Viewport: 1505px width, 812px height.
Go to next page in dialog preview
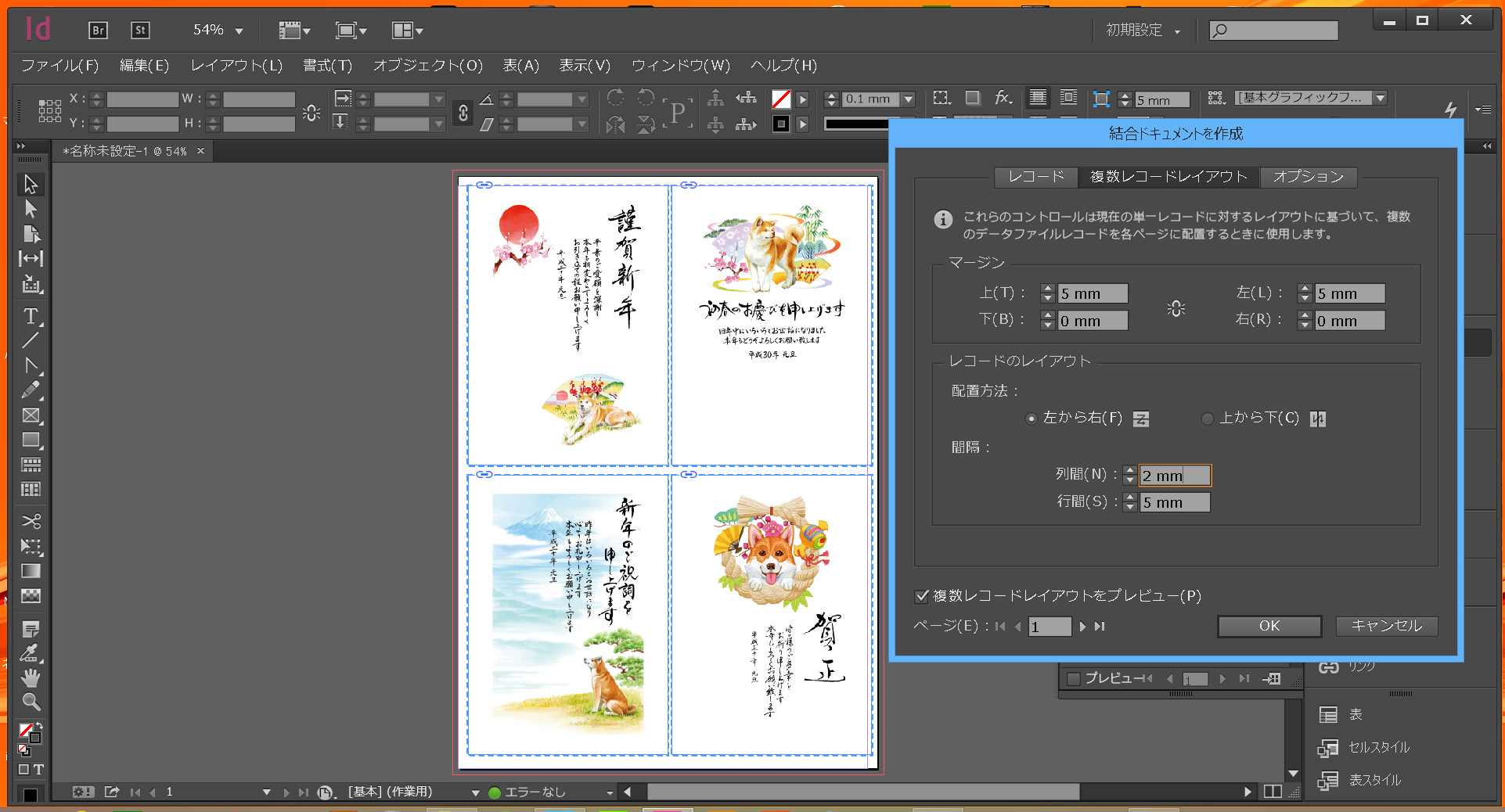pyautogui.click(x=1082, y=627)
